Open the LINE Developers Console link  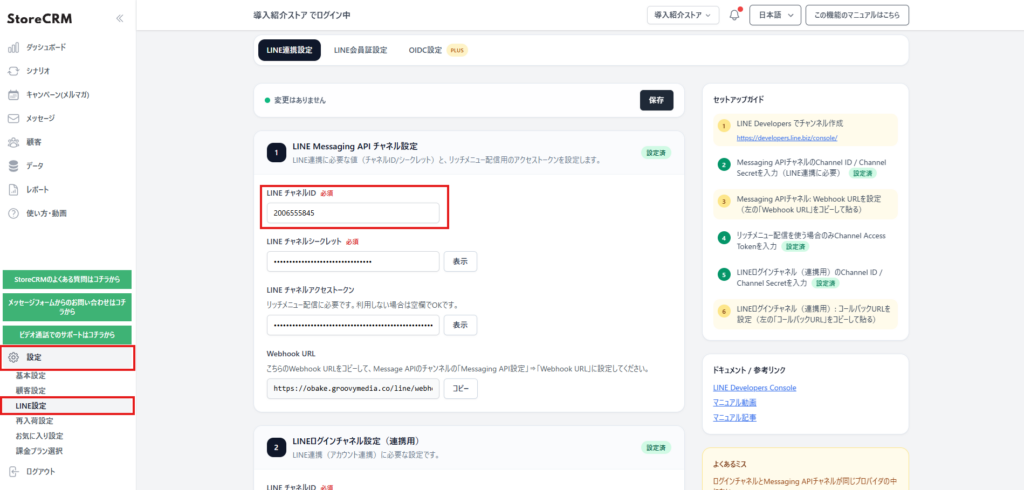pos(754,387)
